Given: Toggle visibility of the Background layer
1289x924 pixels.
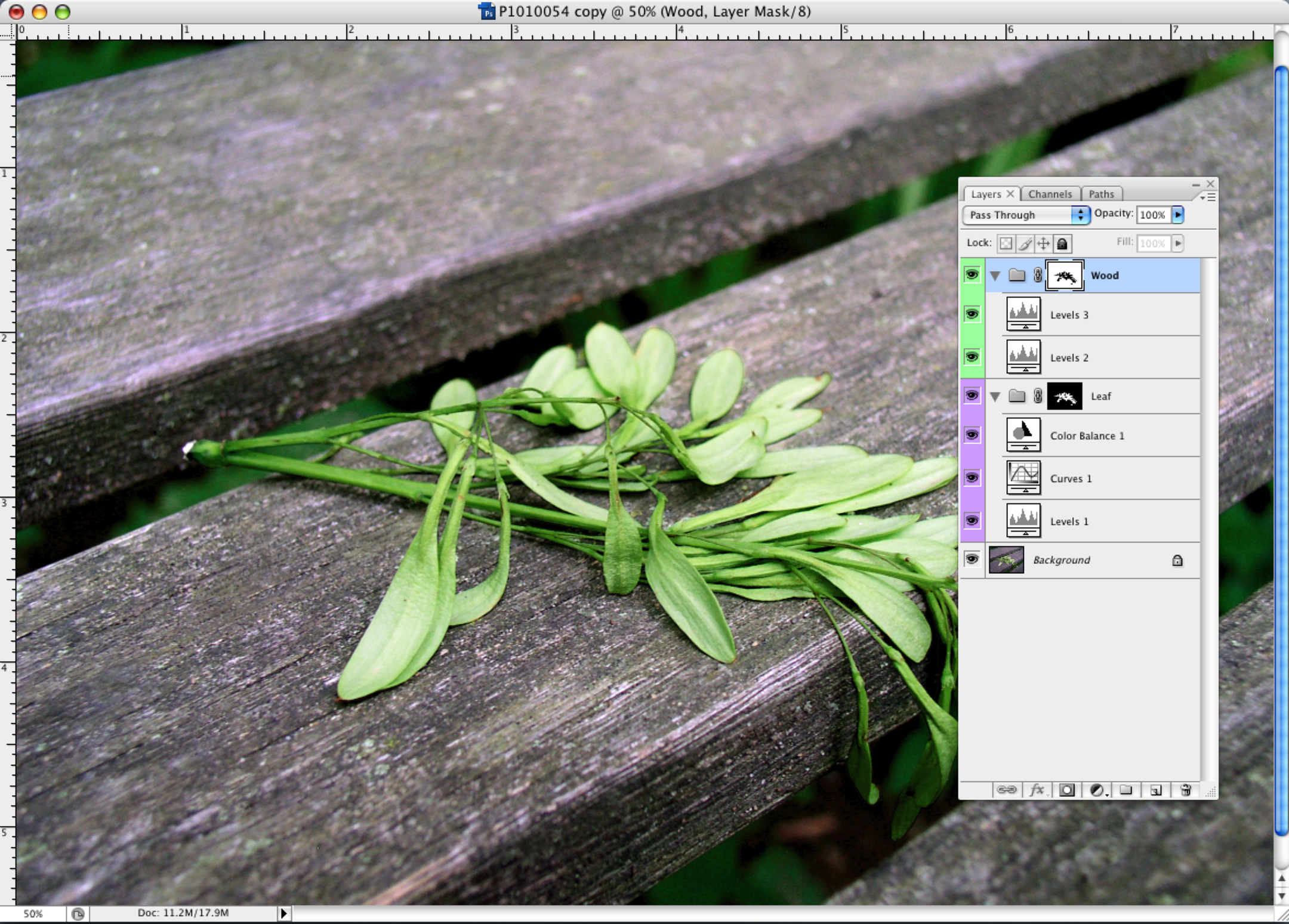Looking at the screenshot, I should (x=971, y=559).
